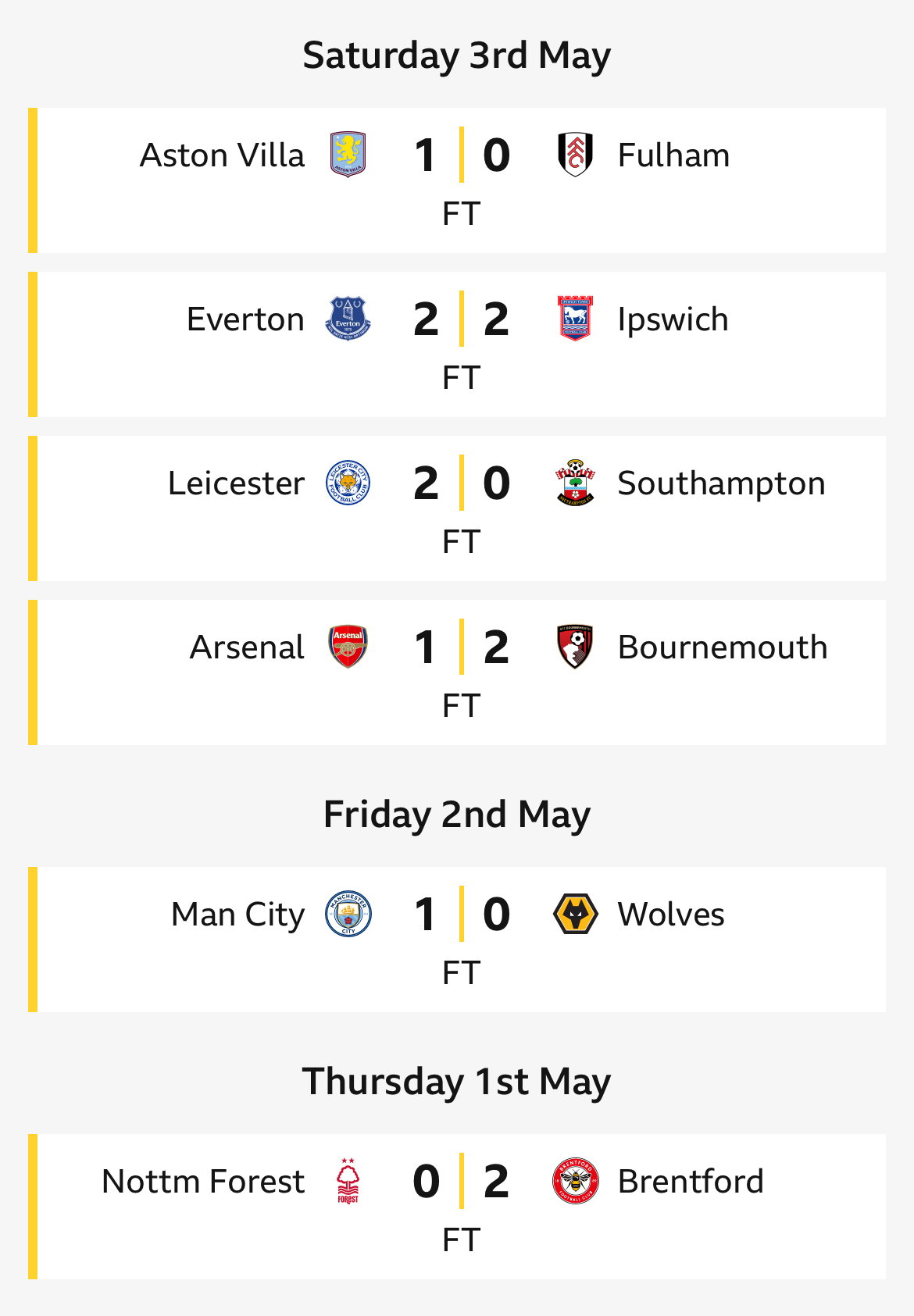Click the Wolves team name
914x1316 pixels.
point(671,914)
